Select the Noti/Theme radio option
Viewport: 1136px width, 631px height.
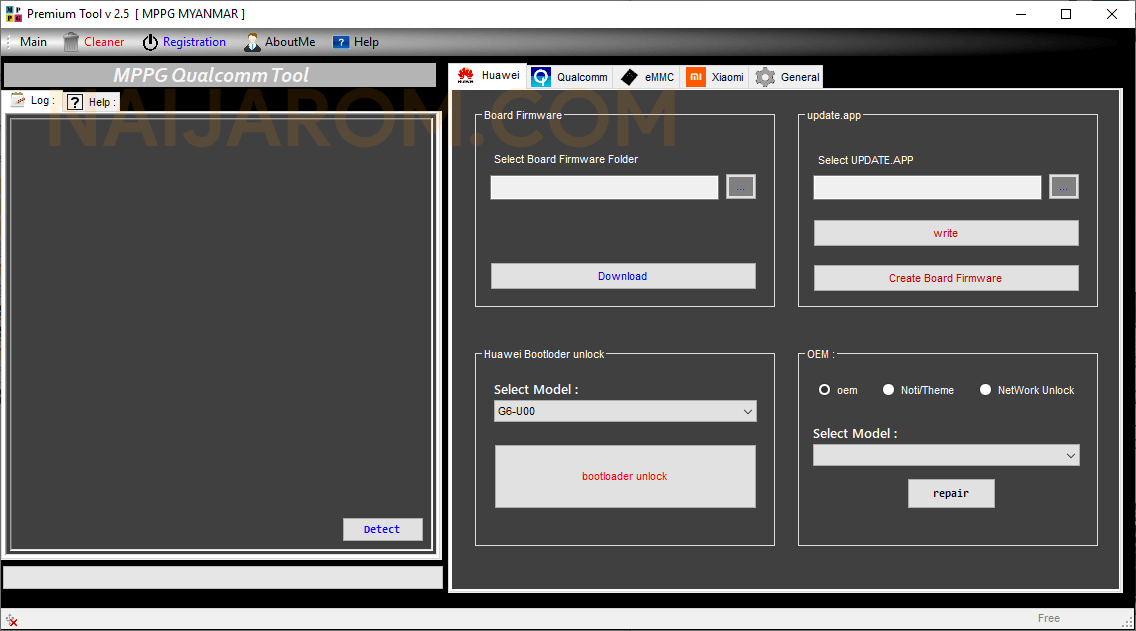click(888, 390)
